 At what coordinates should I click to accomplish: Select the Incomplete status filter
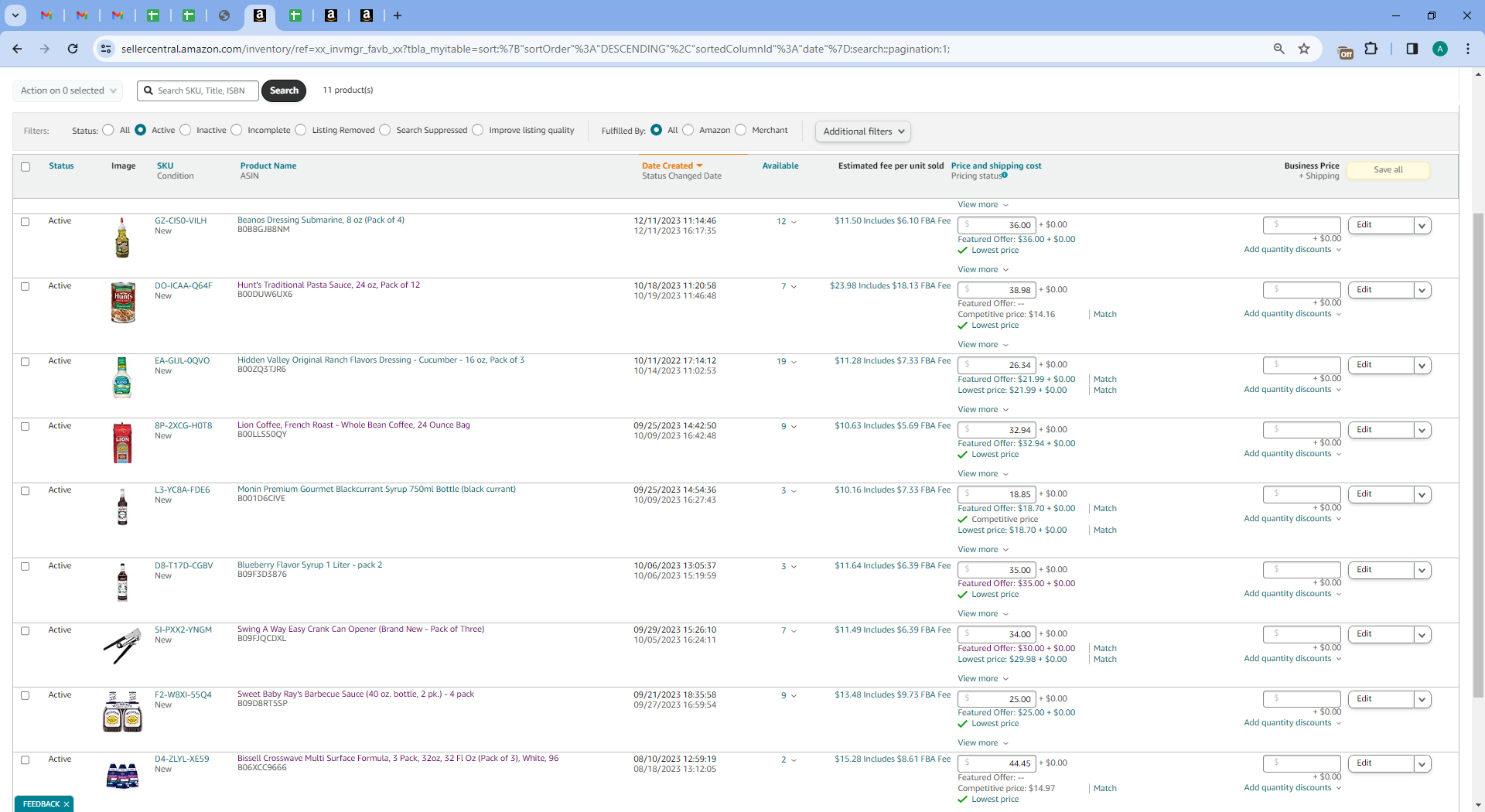(237, 130)
